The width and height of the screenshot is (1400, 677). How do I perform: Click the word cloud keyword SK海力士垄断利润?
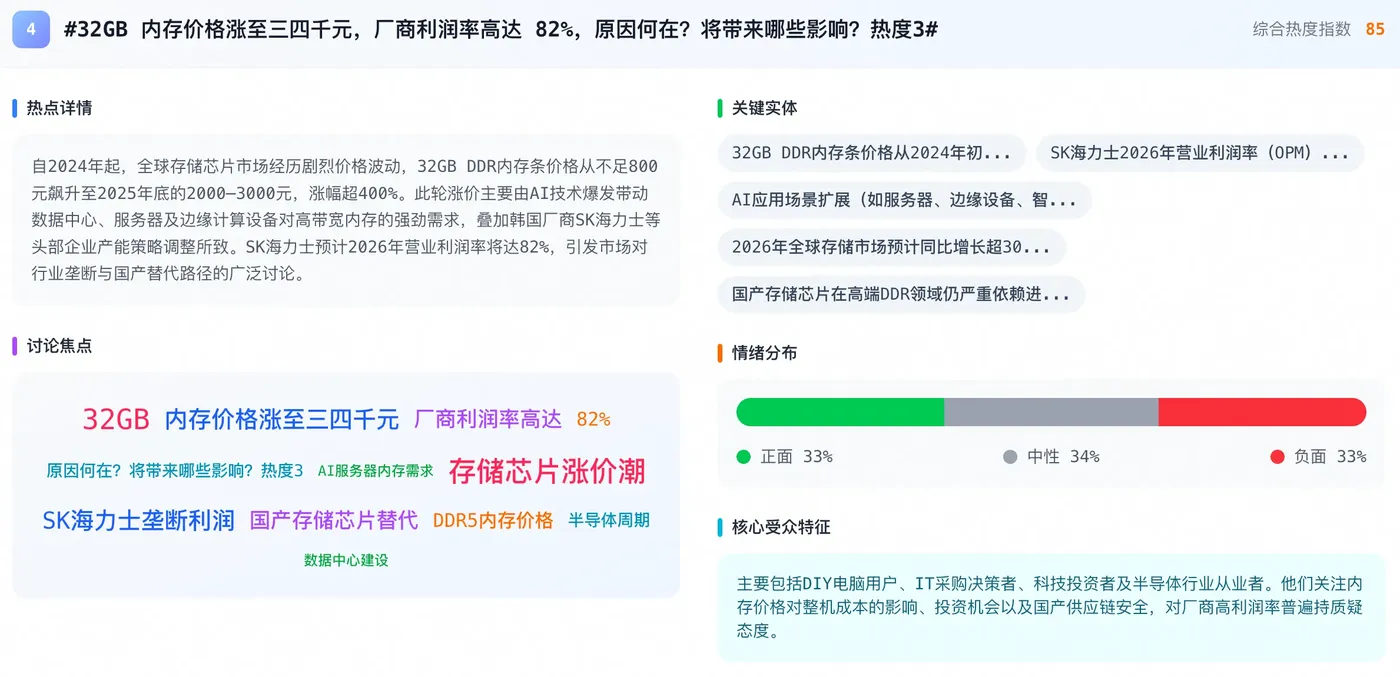coord(138,520)
